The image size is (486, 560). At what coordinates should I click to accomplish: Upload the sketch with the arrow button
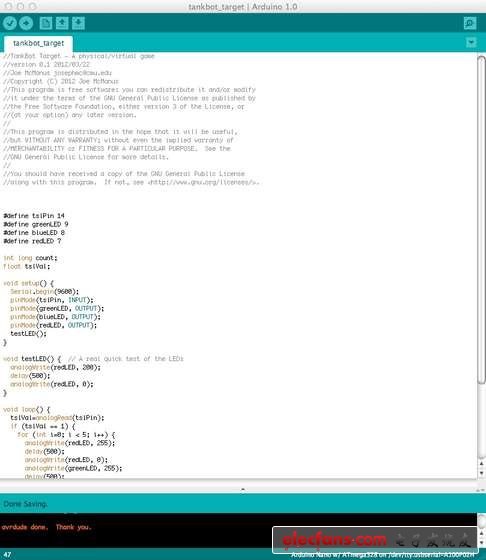pos(26,23)
